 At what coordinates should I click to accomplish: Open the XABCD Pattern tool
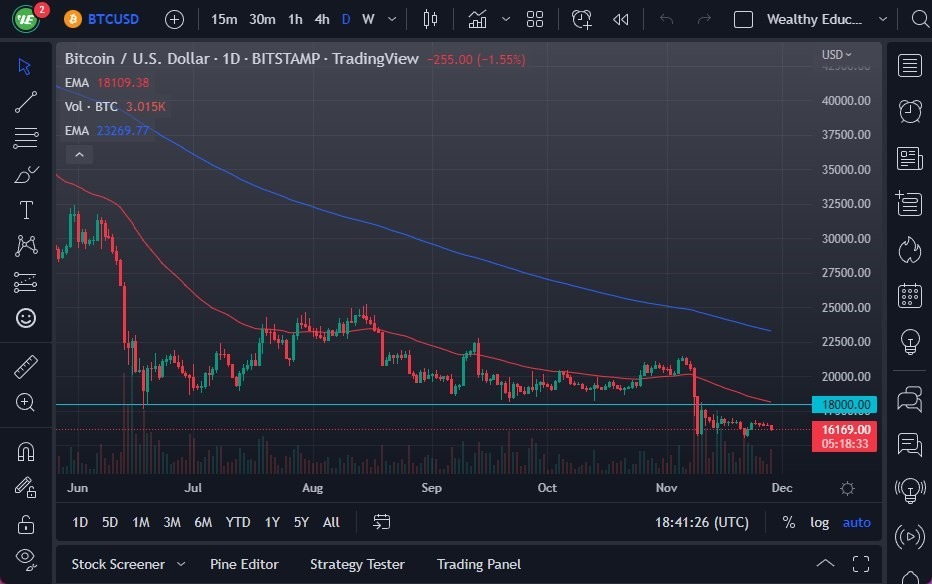[26, 246]
